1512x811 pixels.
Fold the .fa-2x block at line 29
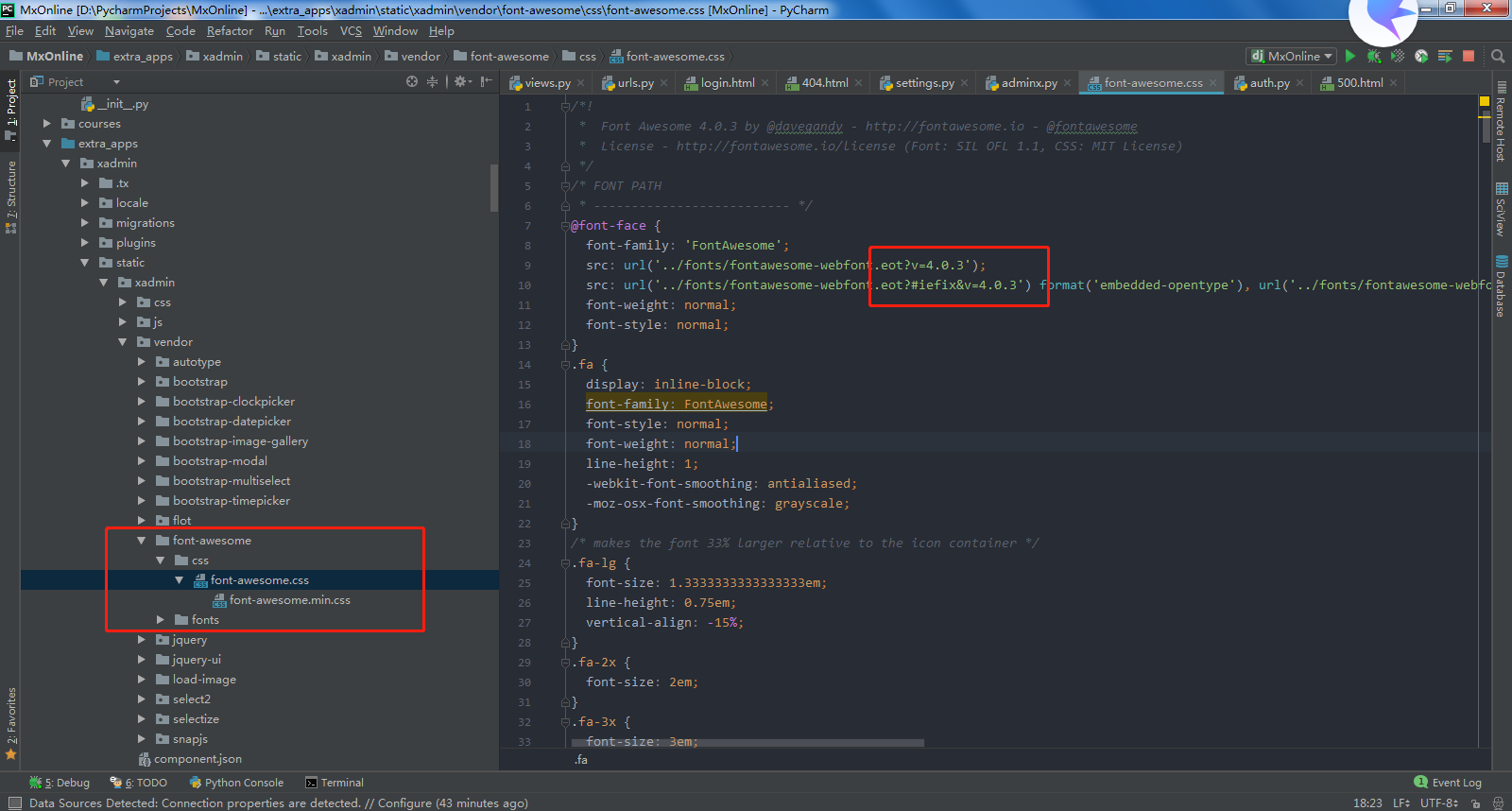coord(565,663)
